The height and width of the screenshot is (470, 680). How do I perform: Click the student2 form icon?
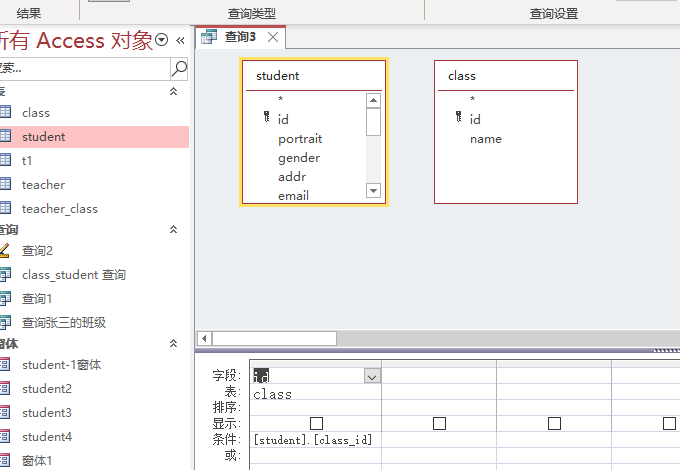tap(5, 388)
